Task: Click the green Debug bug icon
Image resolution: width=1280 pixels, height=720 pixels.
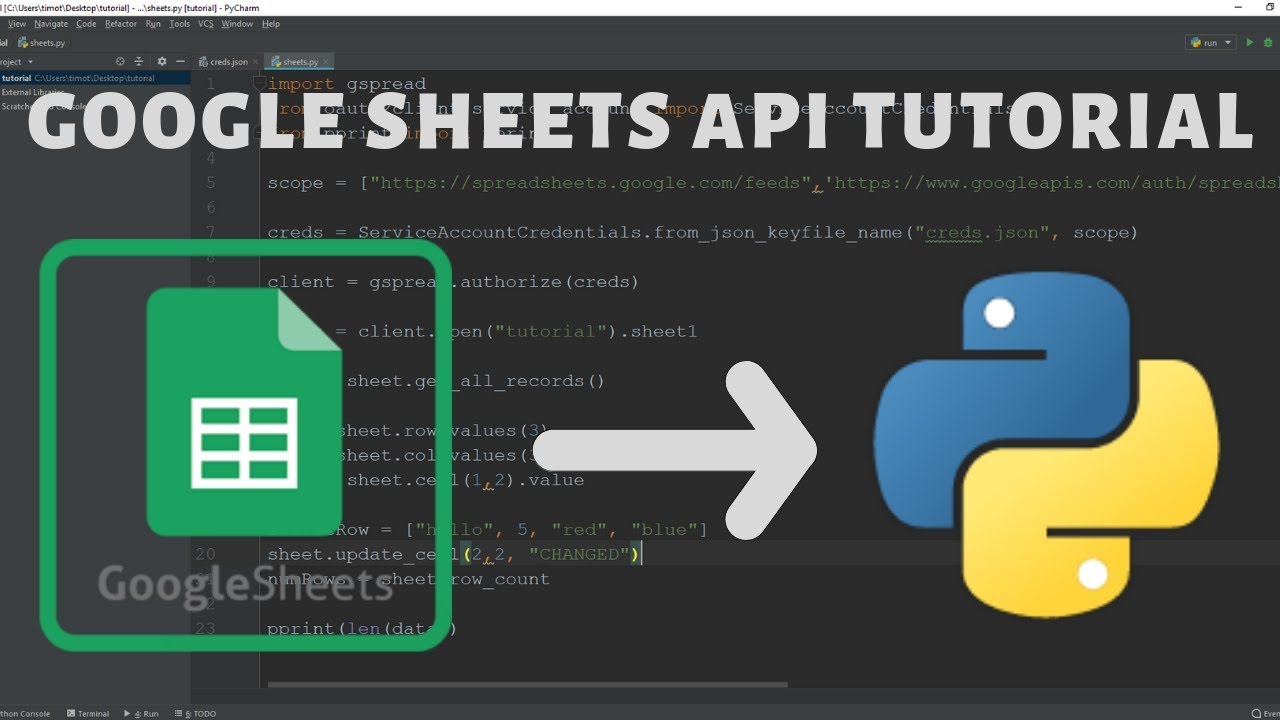Action: [x=1268, y=42]
